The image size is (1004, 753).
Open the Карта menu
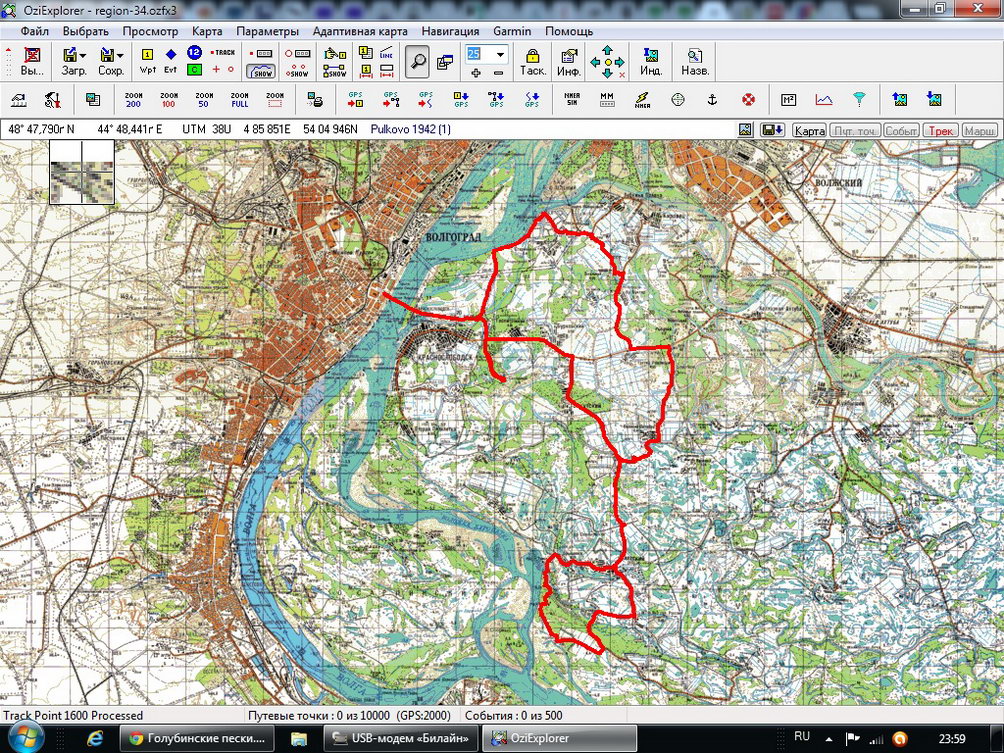(207, 31)
